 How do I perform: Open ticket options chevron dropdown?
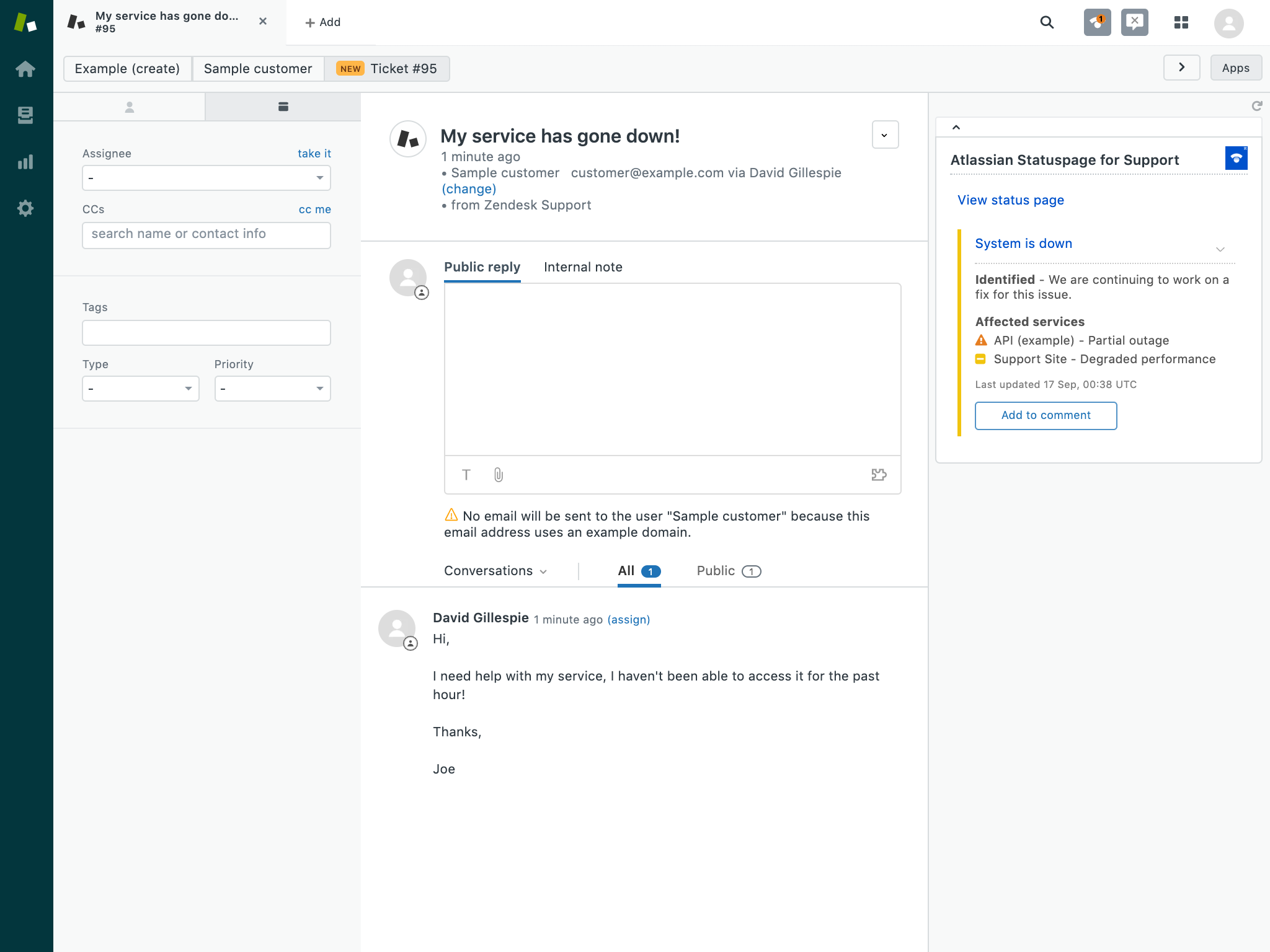click(x=885, y=135)
